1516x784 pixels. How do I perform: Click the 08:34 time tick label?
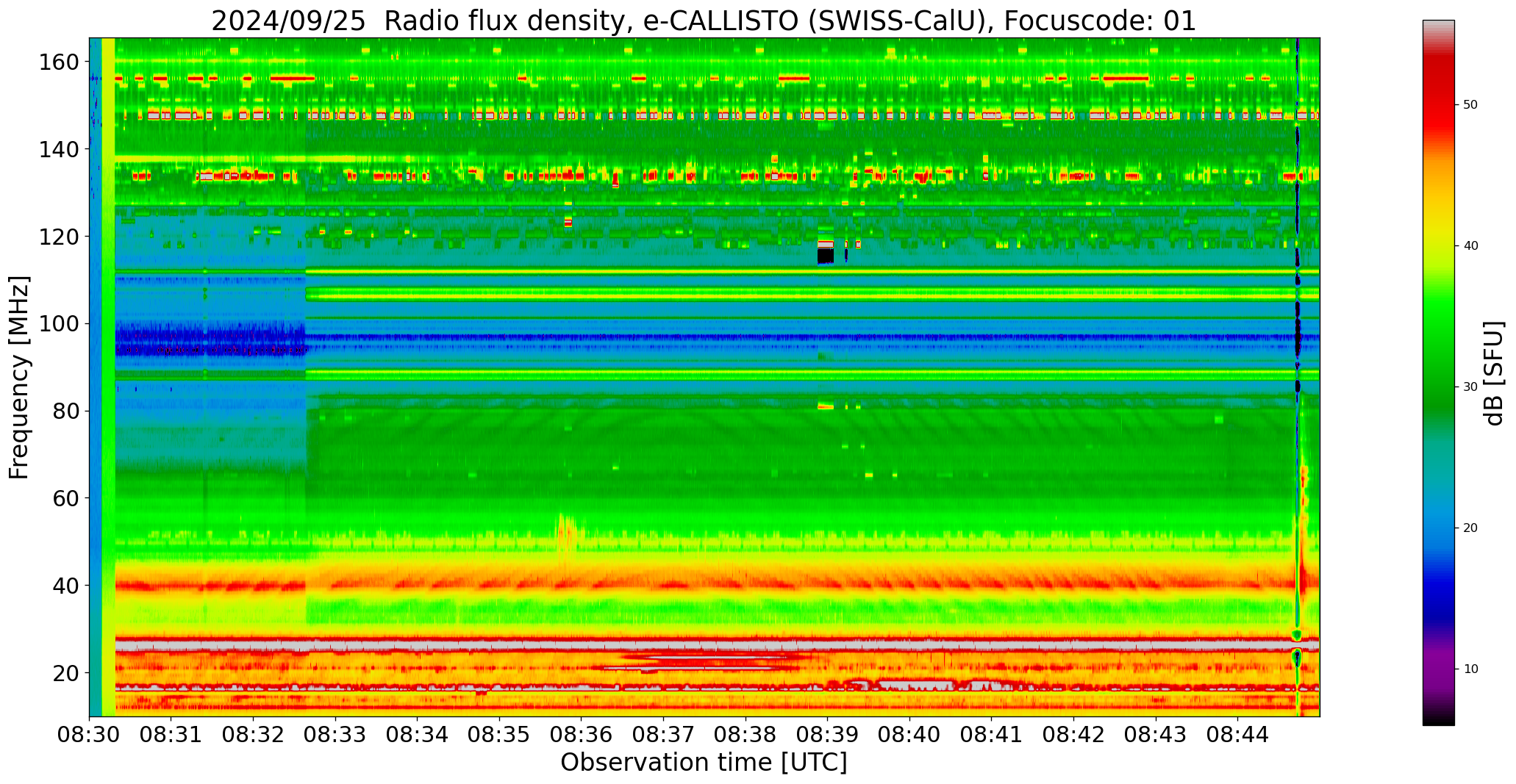point(418,736)
